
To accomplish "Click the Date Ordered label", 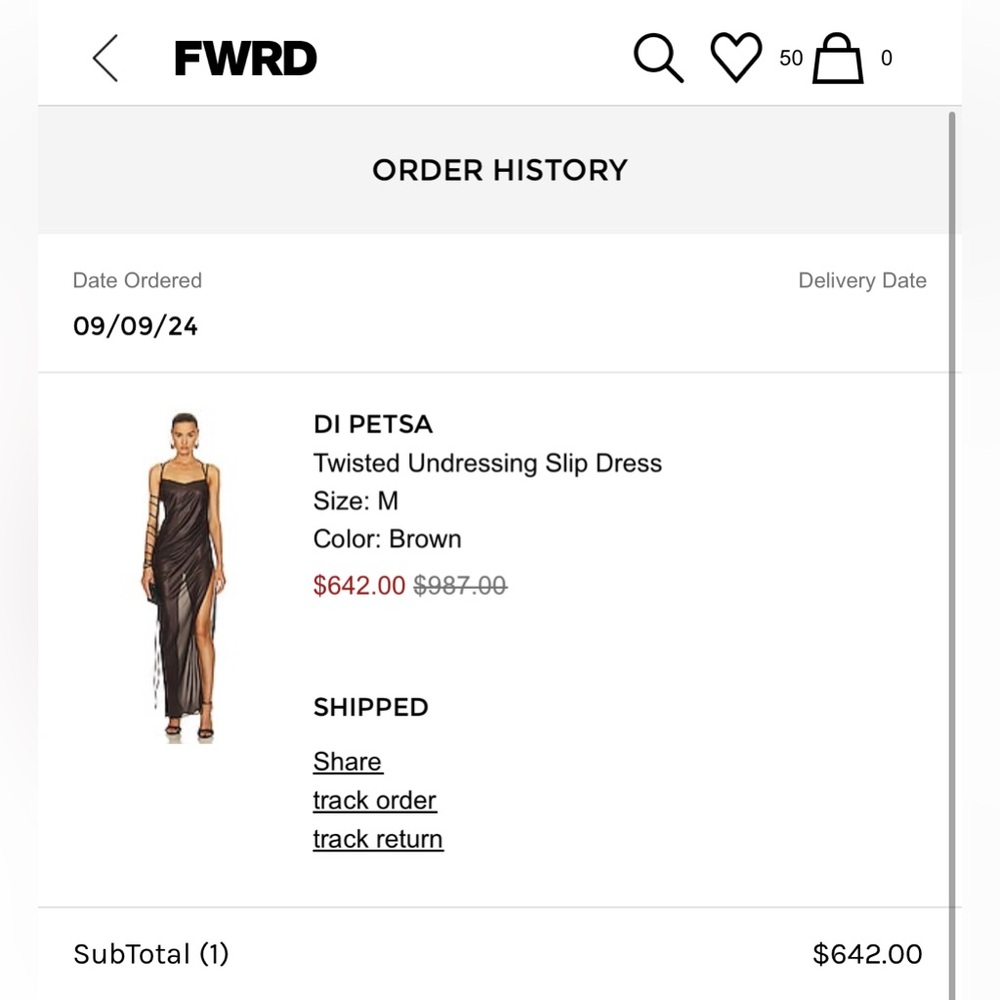I will (x=137, y=281).
